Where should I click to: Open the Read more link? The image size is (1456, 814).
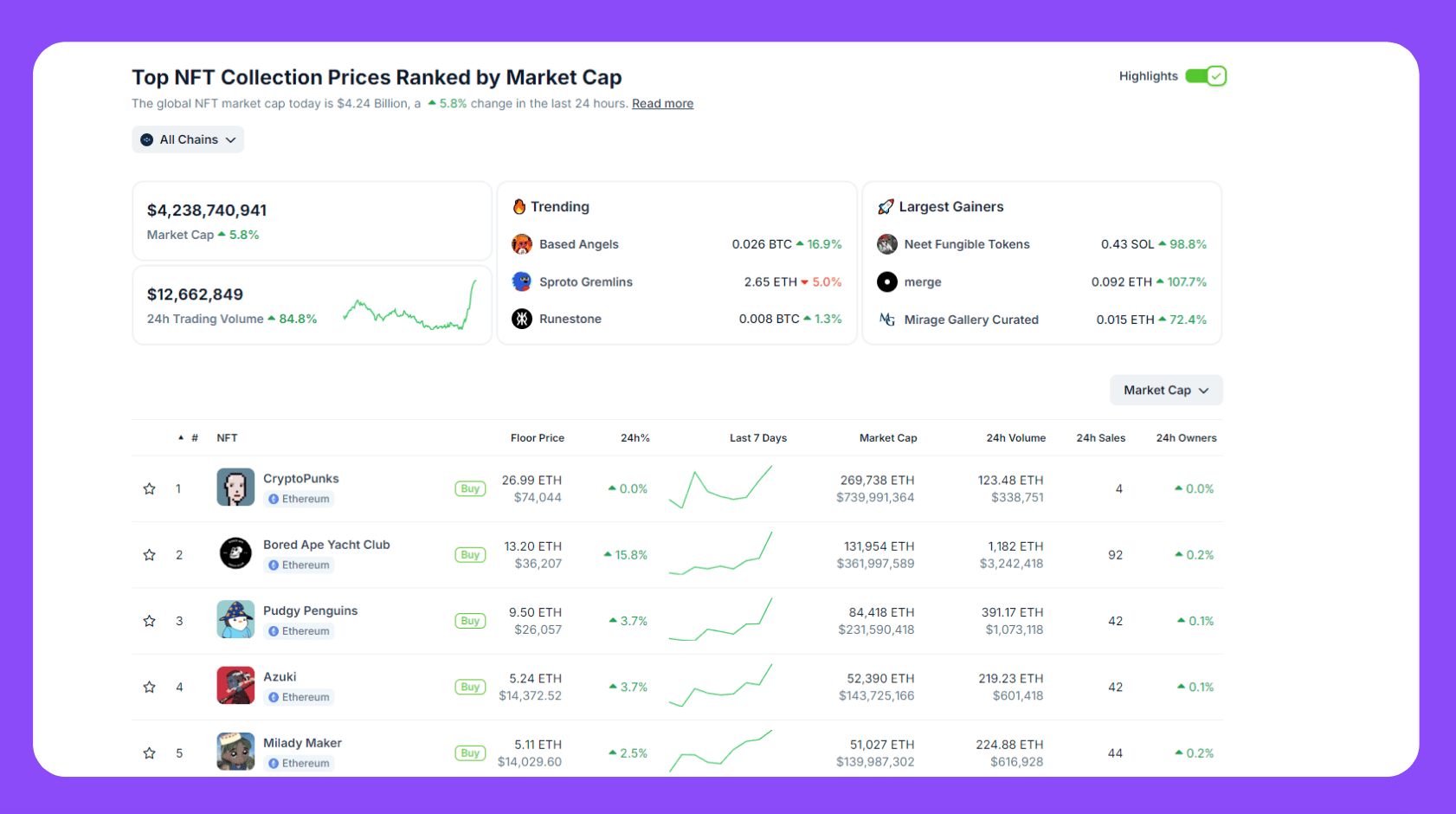662,103
